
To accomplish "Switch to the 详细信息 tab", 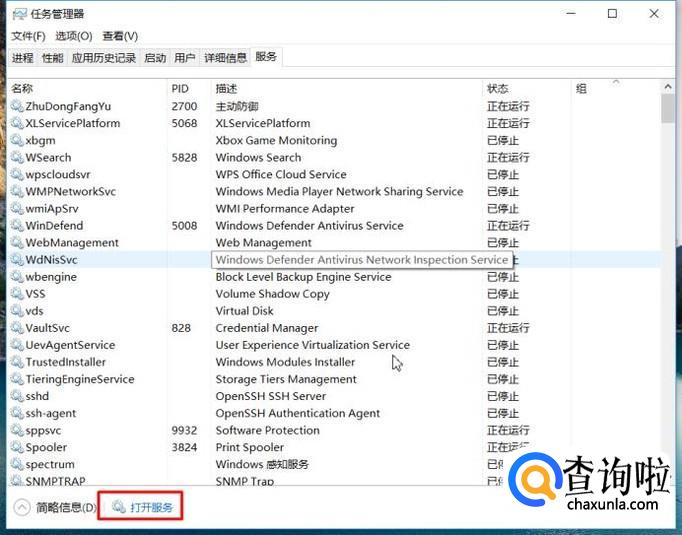I will click(x=225, y=58).
